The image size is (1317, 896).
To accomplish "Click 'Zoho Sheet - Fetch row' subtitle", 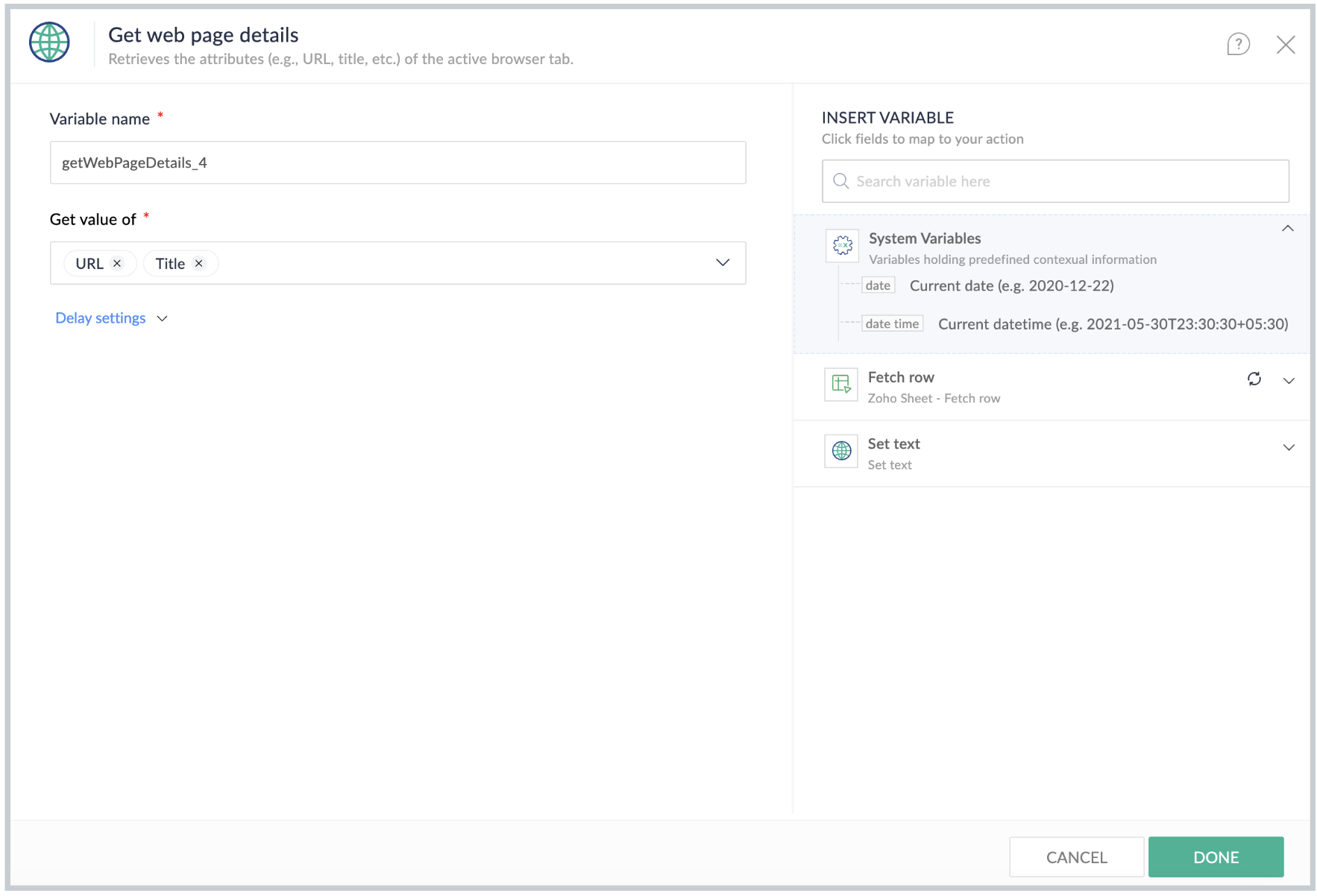I will point(934,399).
